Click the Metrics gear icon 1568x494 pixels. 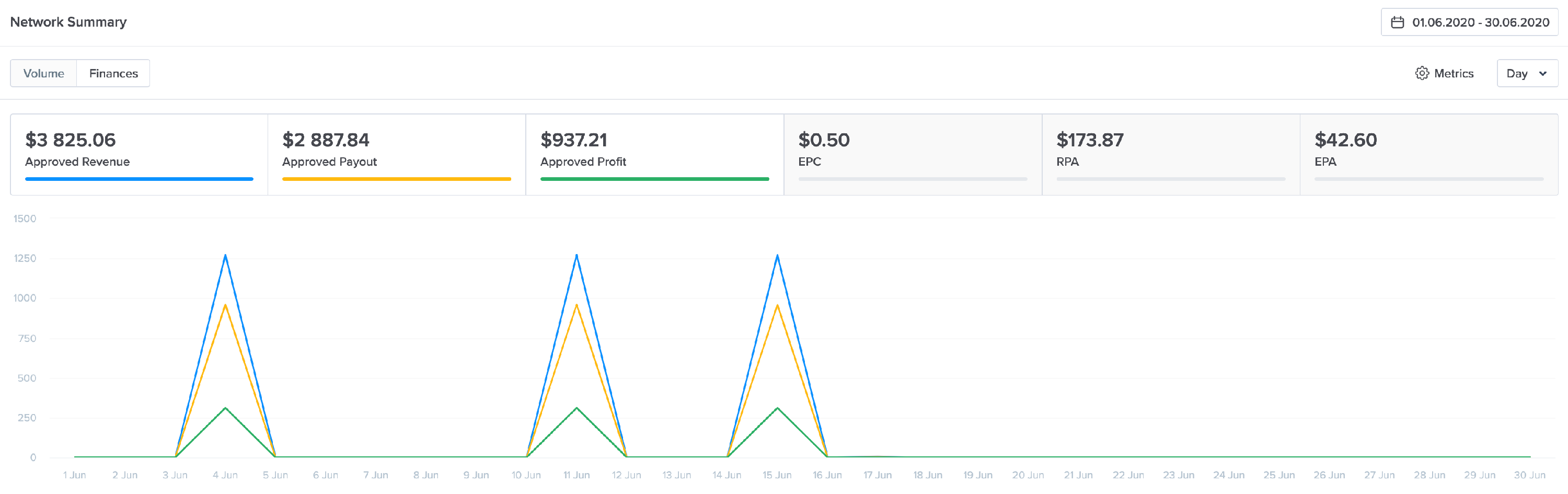(1422, 73)
